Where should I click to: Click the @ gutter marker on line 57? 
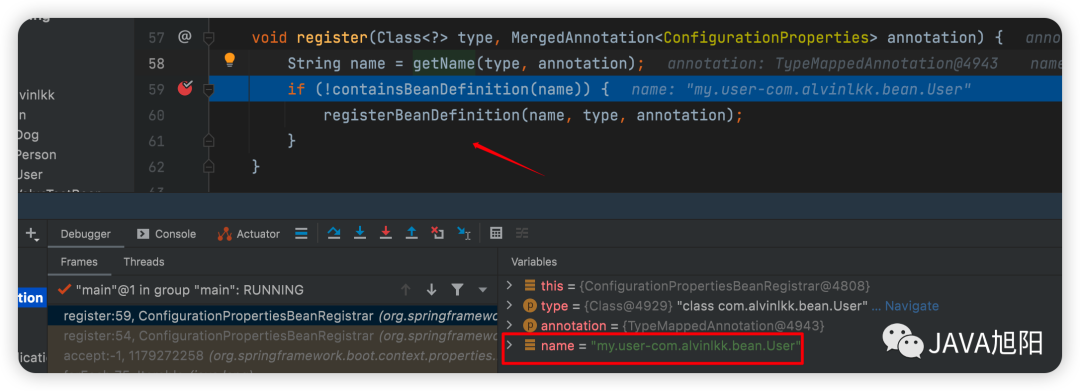tap(184, 37)
